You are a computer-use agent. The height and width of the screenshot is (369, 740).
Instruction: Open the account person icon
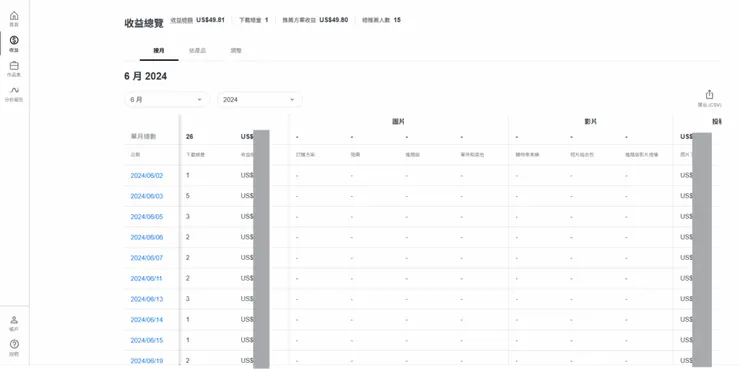14,320
